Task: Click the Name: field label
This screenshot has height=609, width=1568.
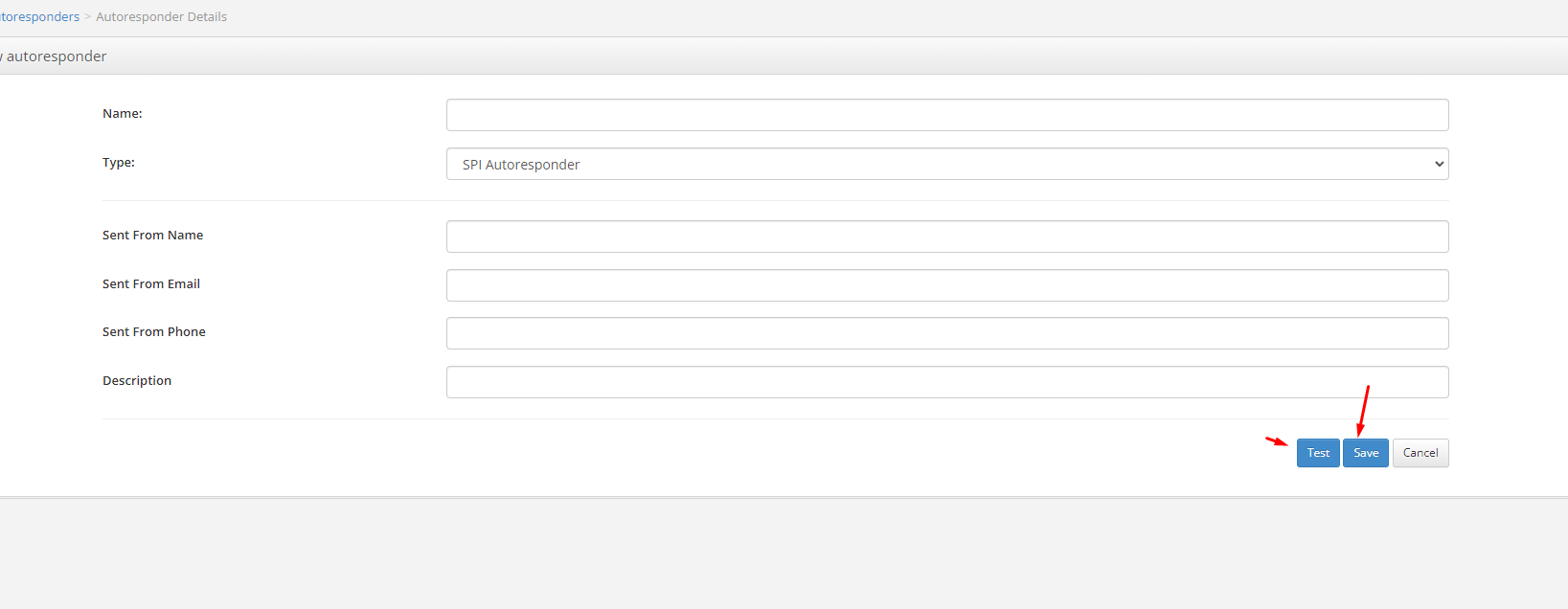Action: (123, 113)
